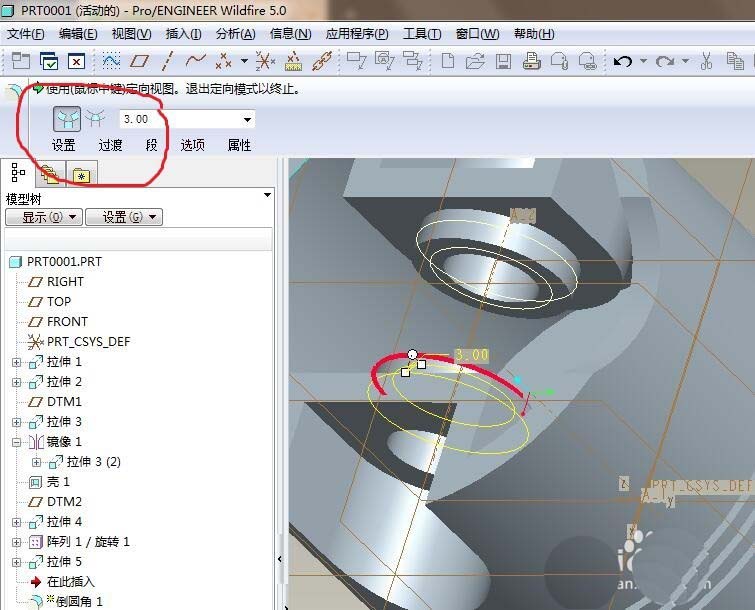The image size is (755, 610).
Task: Switch to the folder browser navigator tab
Action: (50, 174)
